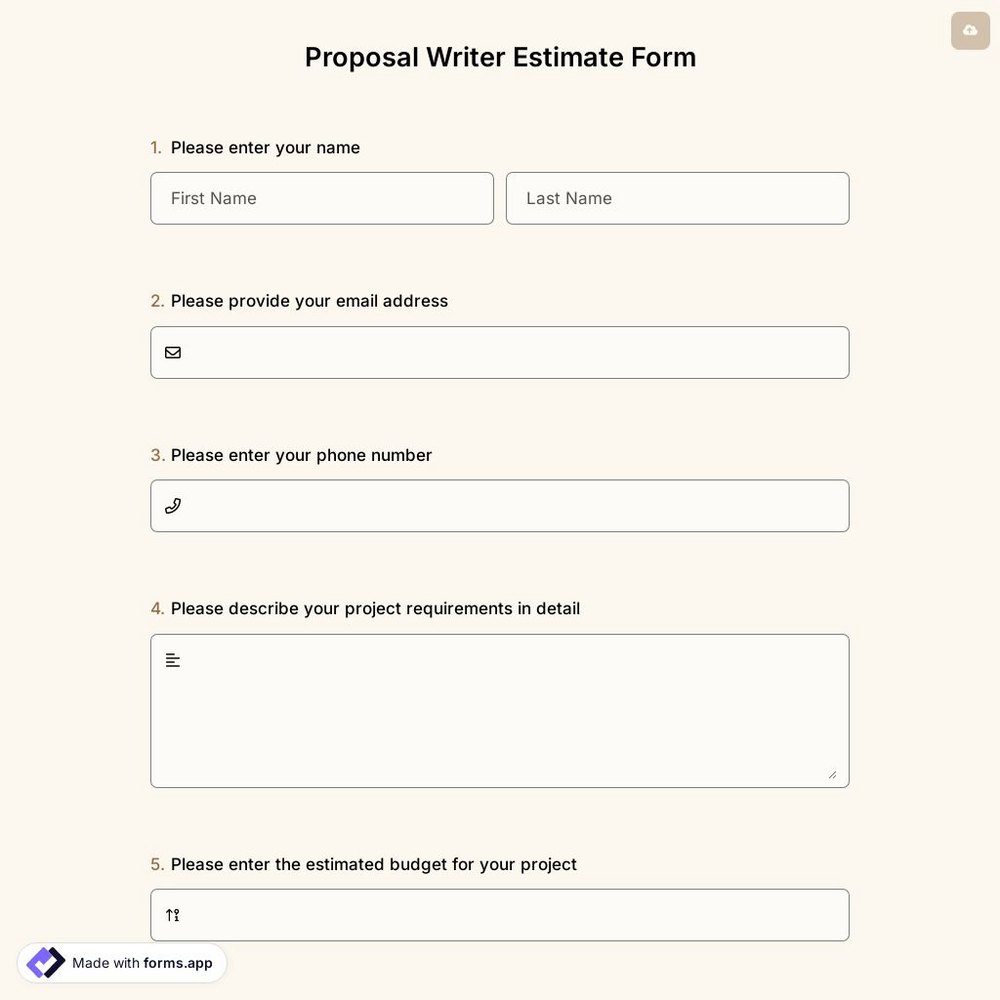
Task: Click the question 4 project requirements heading
Action: pyautogui.click(x=375, y=608)
